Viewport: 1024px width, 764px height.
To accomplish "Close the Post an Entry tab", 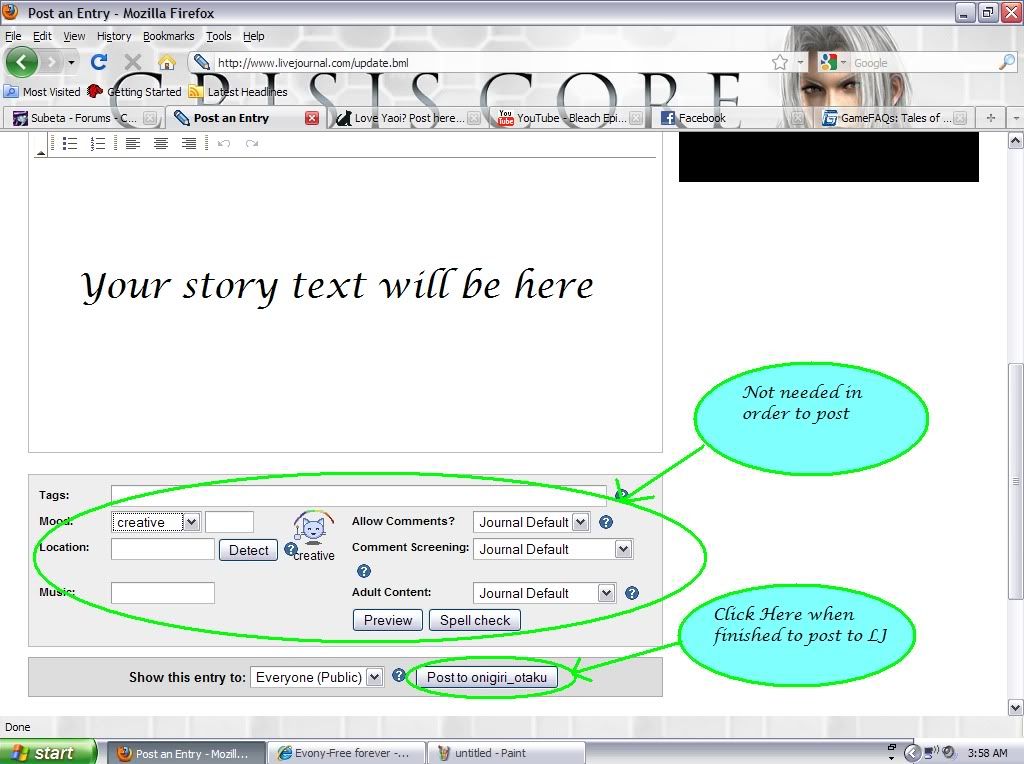I will coord(312,118).
